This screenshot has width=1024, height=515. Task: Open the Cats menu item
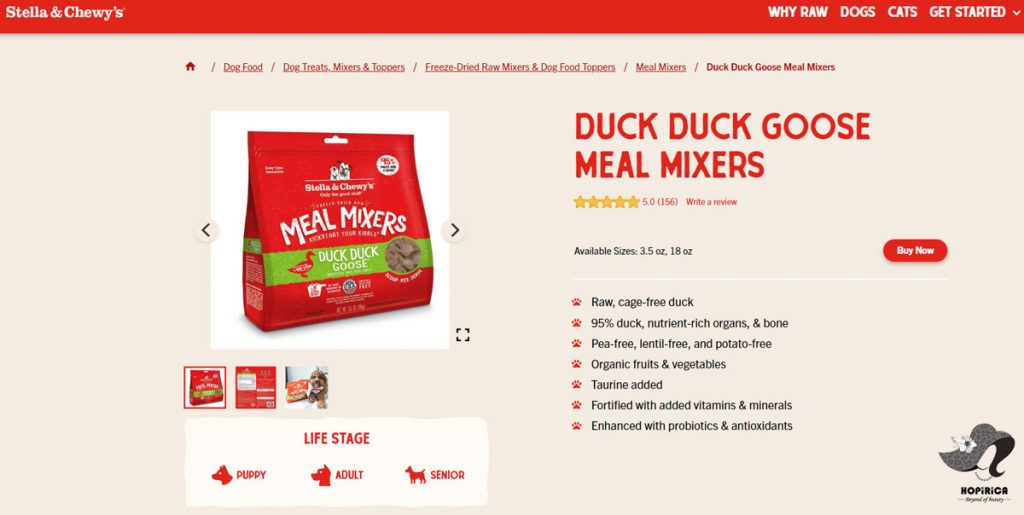(x=902, y=12)
